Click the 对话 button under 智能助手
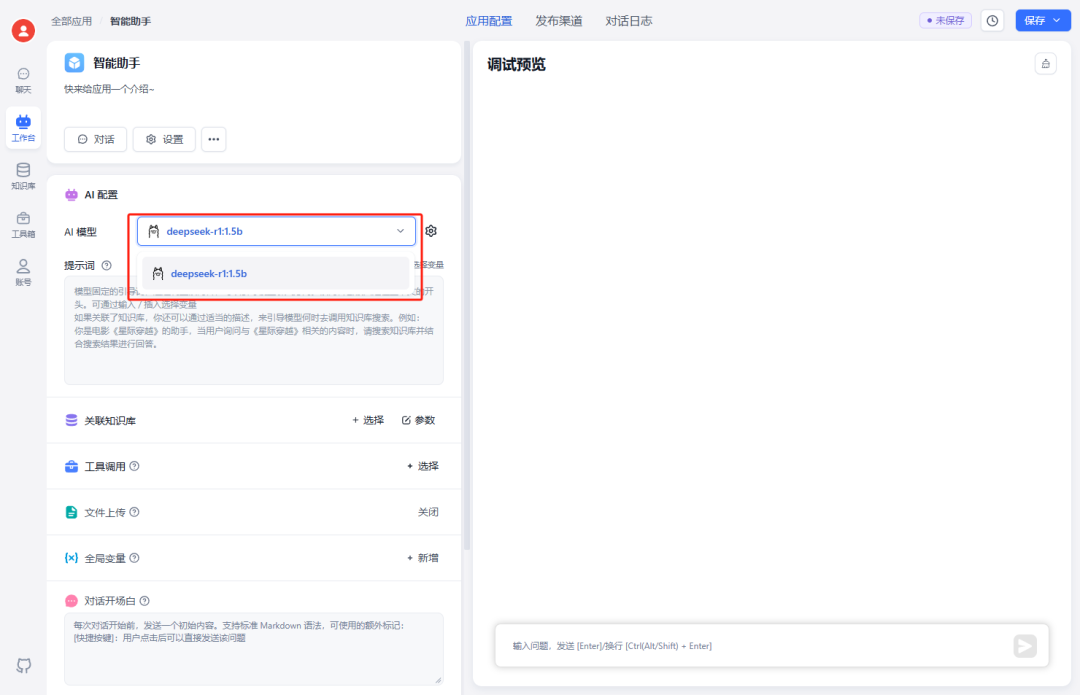The width and height of the screenshot is (1080, 695). [x=95, y=139]
